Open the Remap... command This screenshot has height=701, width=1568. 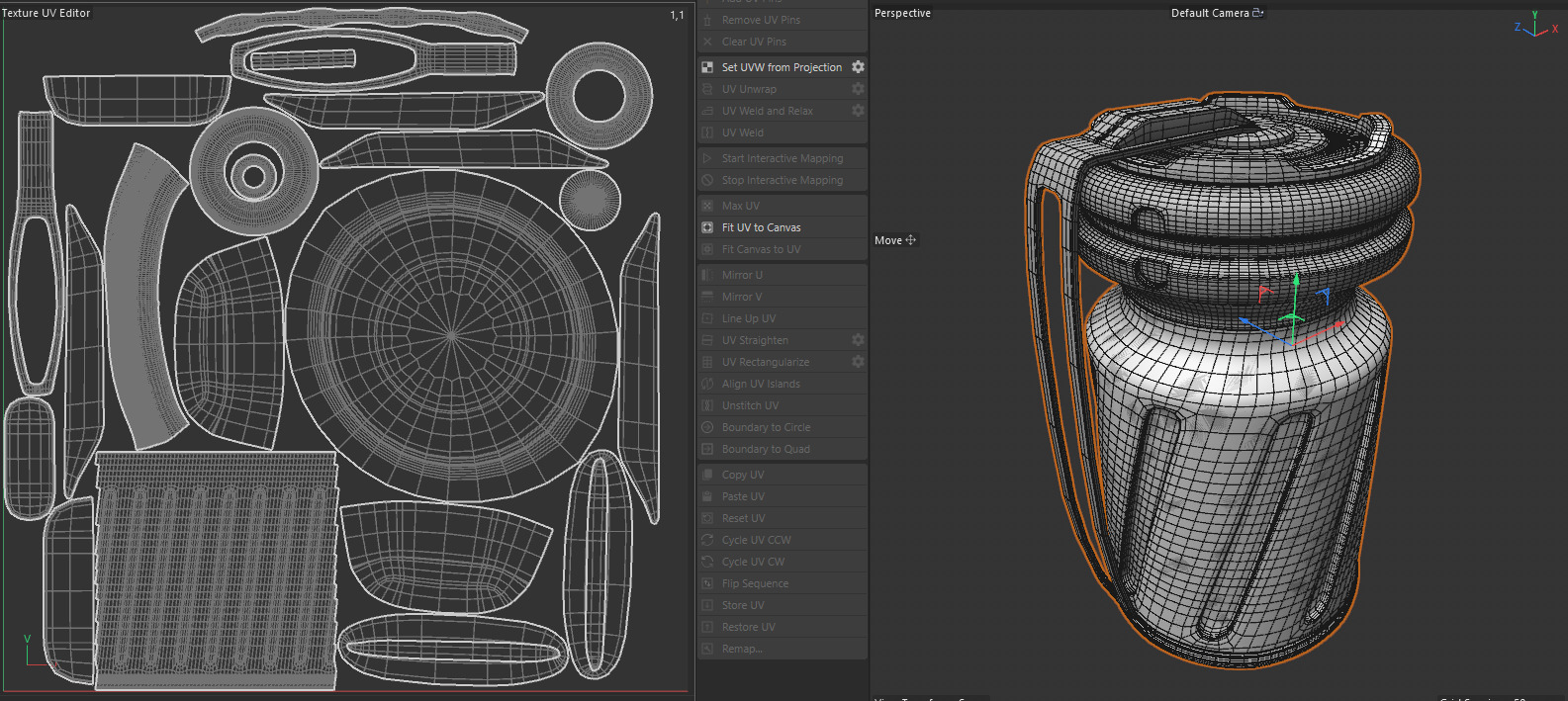tap(783, 649)
